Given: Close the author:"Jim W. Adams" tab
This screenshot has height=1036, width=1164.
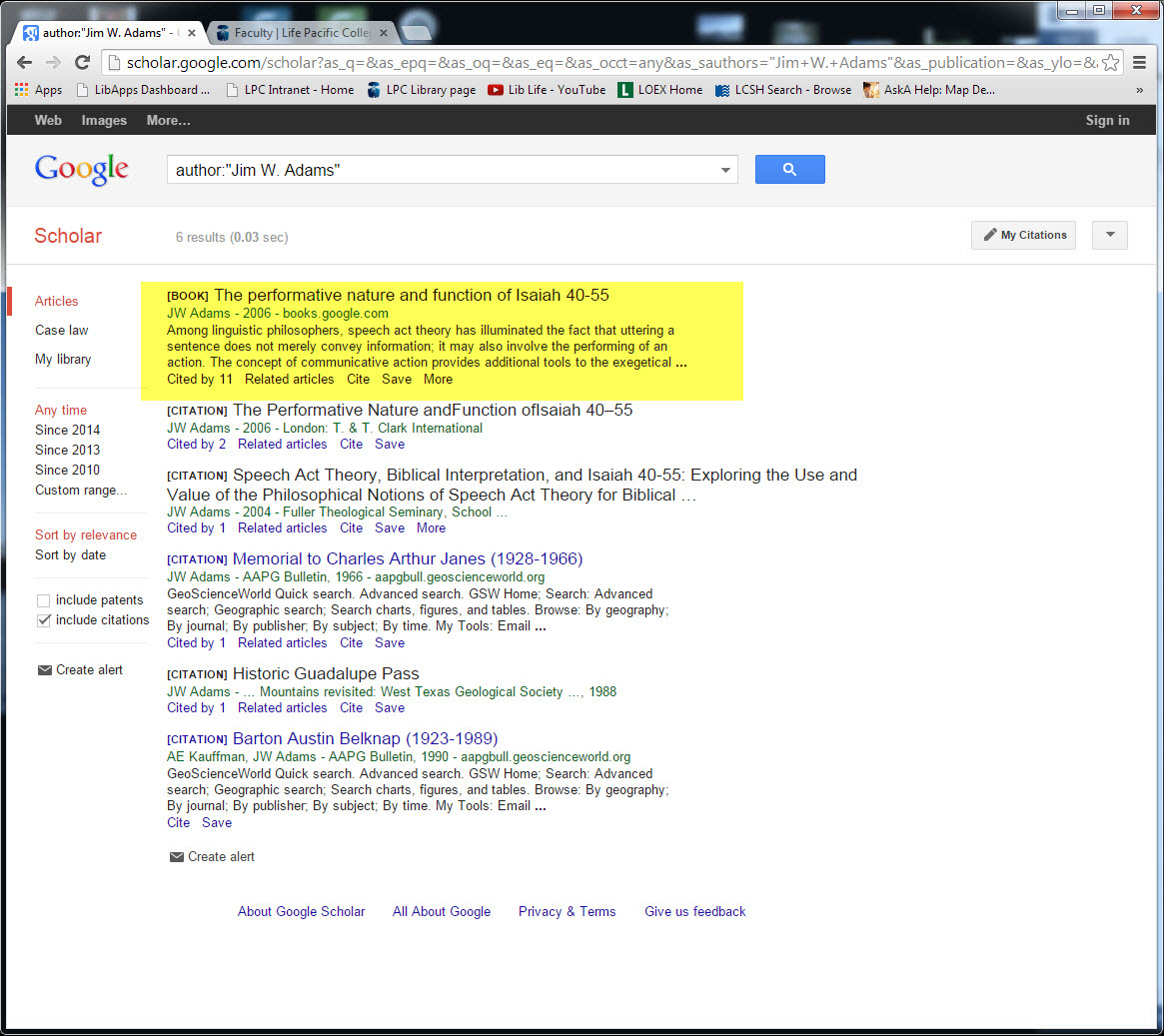Looking at the screenshot, I should 192,33.
